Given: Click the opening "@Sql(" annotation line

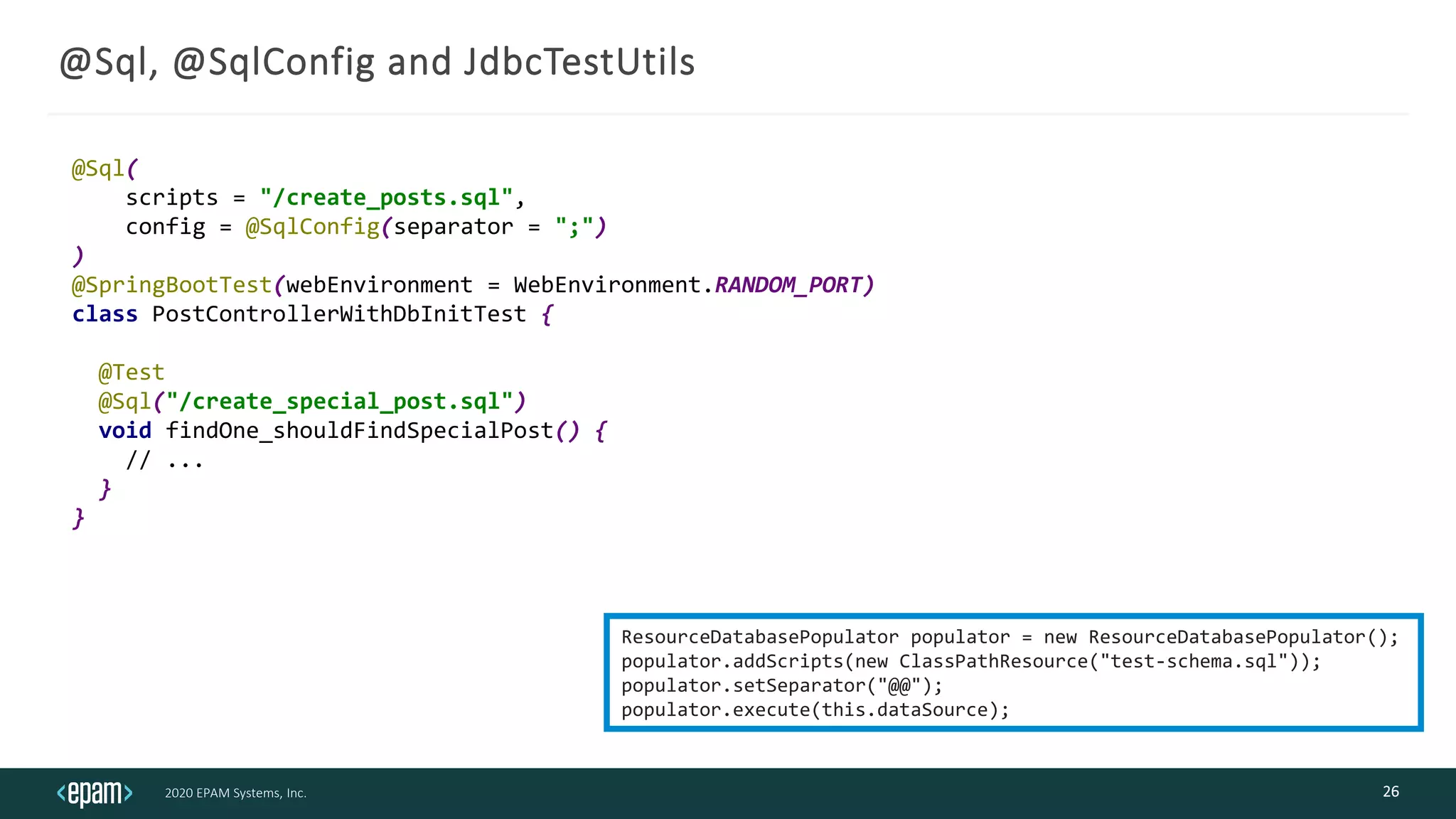Looking at the screenshot, I should pyautogui.click(x=105, y=169).
